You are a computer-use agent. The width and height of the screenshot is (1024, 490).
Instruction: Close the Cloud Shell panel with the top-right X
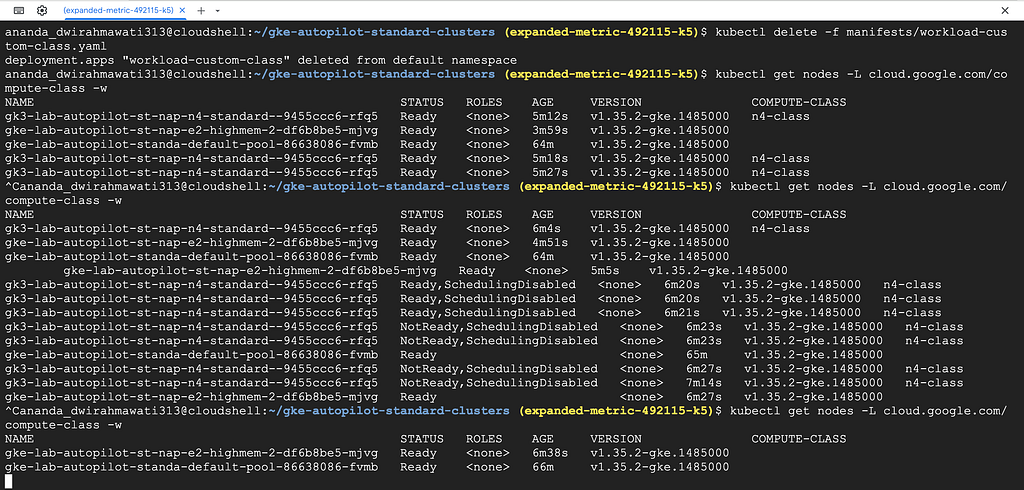click(x=1005, y=10)
